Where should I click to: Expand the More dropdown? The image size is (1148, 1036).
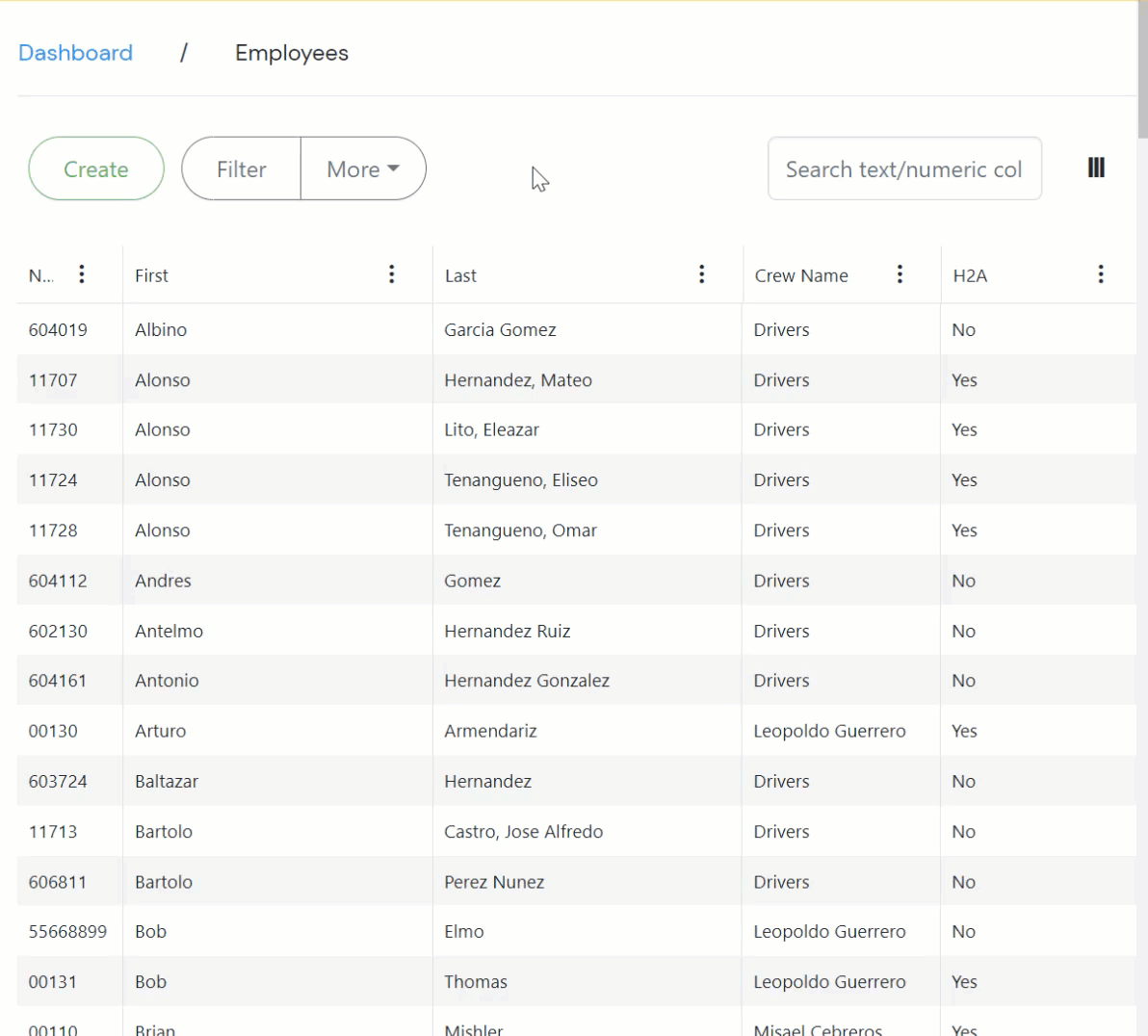point(363,169)
